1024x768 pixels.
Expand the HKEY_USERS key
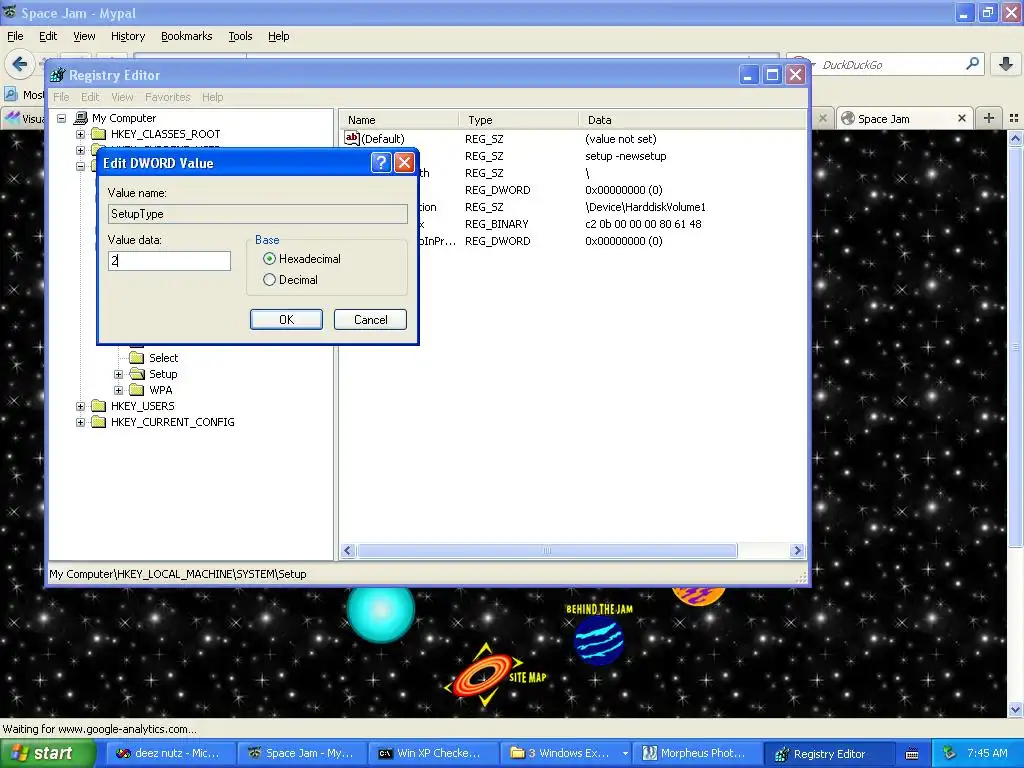coord(80,406)
